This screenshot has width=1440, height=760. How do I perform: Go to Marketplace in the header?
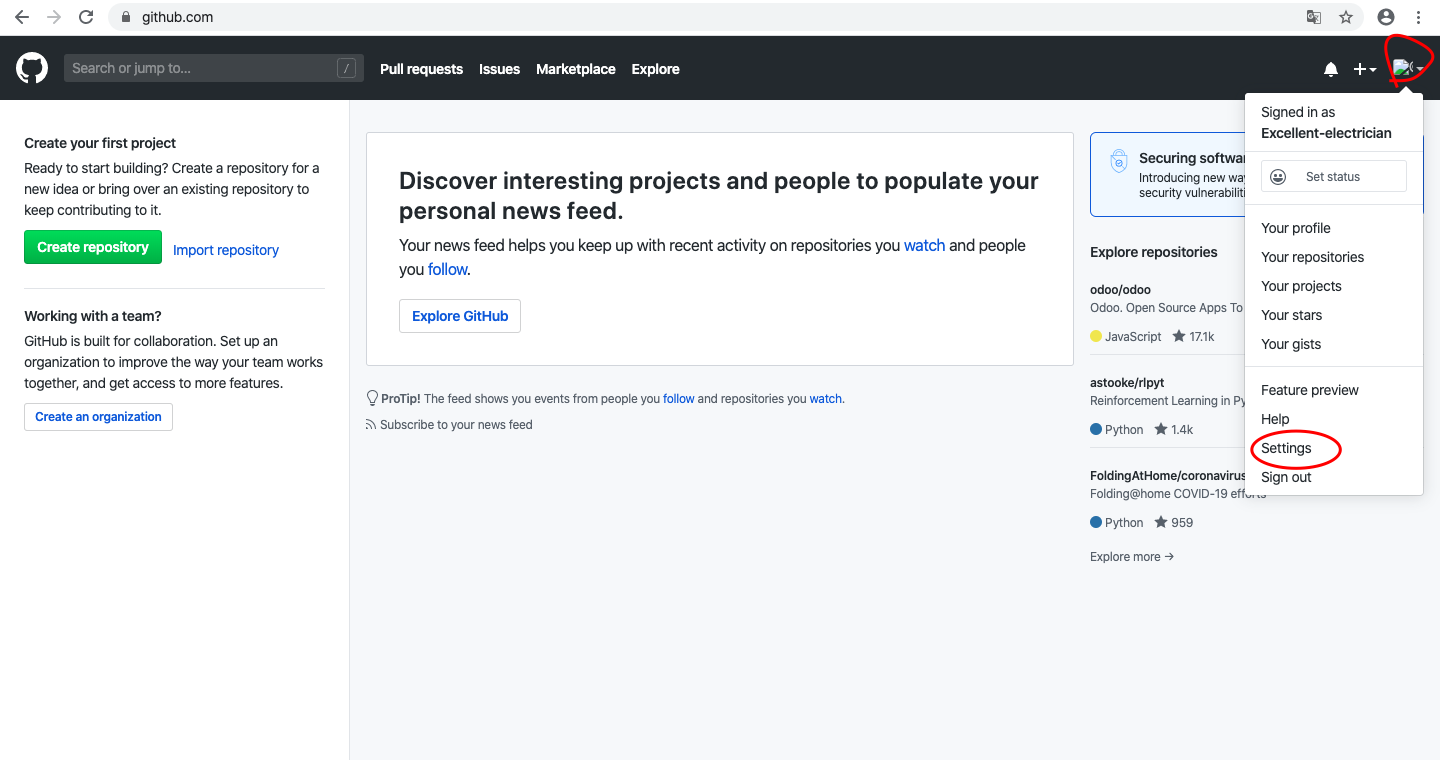576,69
